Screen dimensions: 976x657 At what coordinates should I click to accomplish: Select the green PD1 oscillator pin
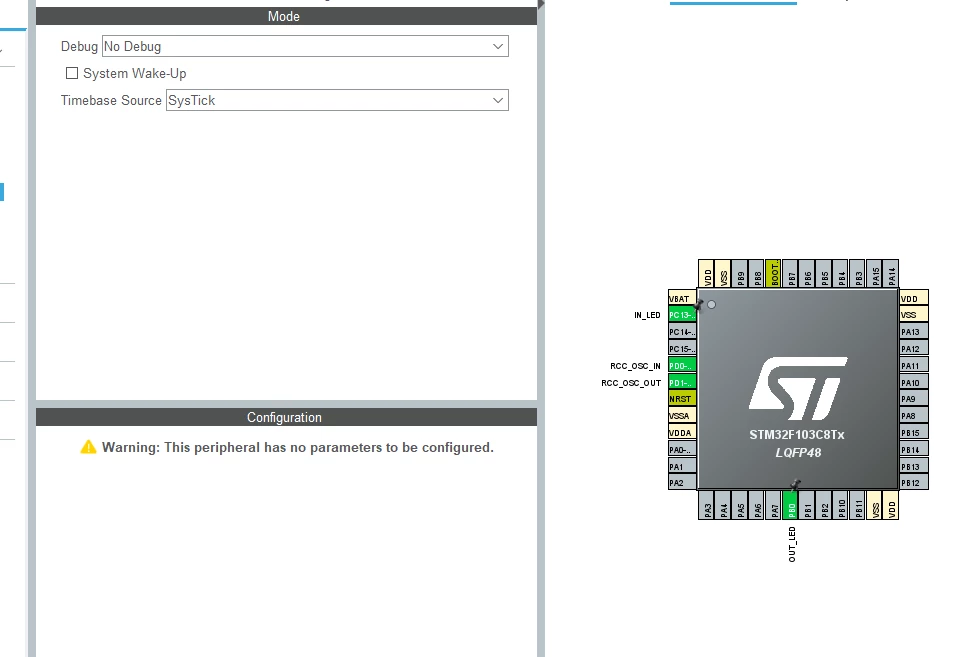pyautogui.click(x=682, y=382)
